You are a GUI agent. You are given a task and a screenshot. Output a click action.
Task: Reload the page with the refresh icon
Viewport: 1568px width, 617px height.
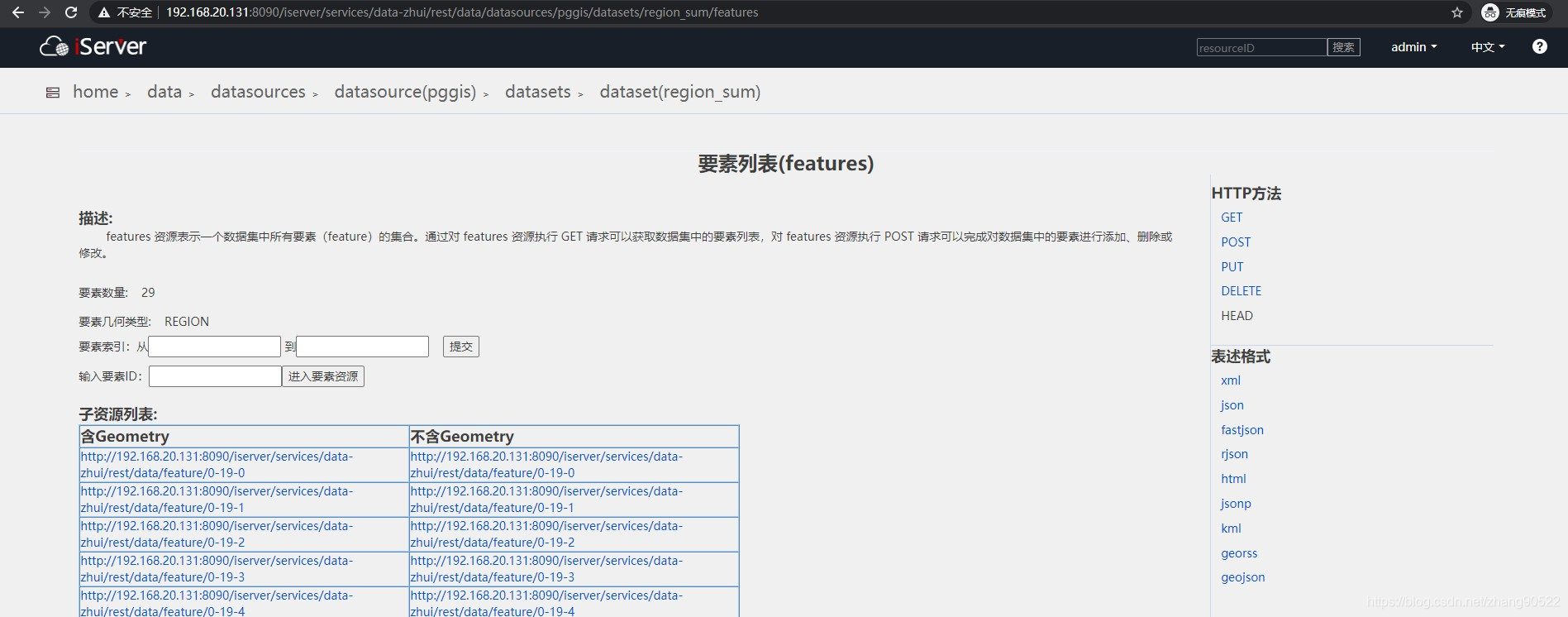click(71, 12)
